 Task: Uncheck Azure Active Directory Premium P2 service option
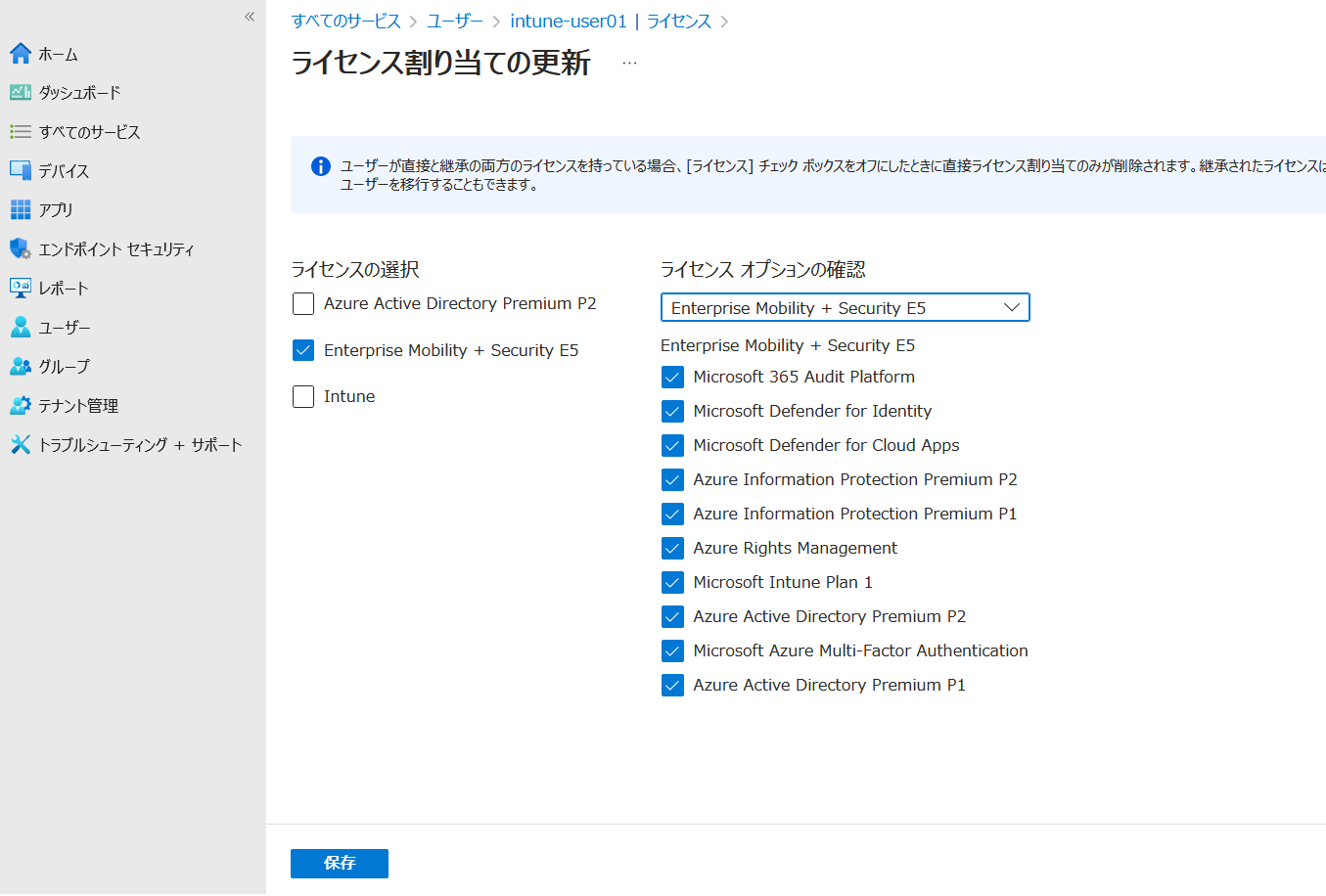pyautogui.click(x=672, y=616)
